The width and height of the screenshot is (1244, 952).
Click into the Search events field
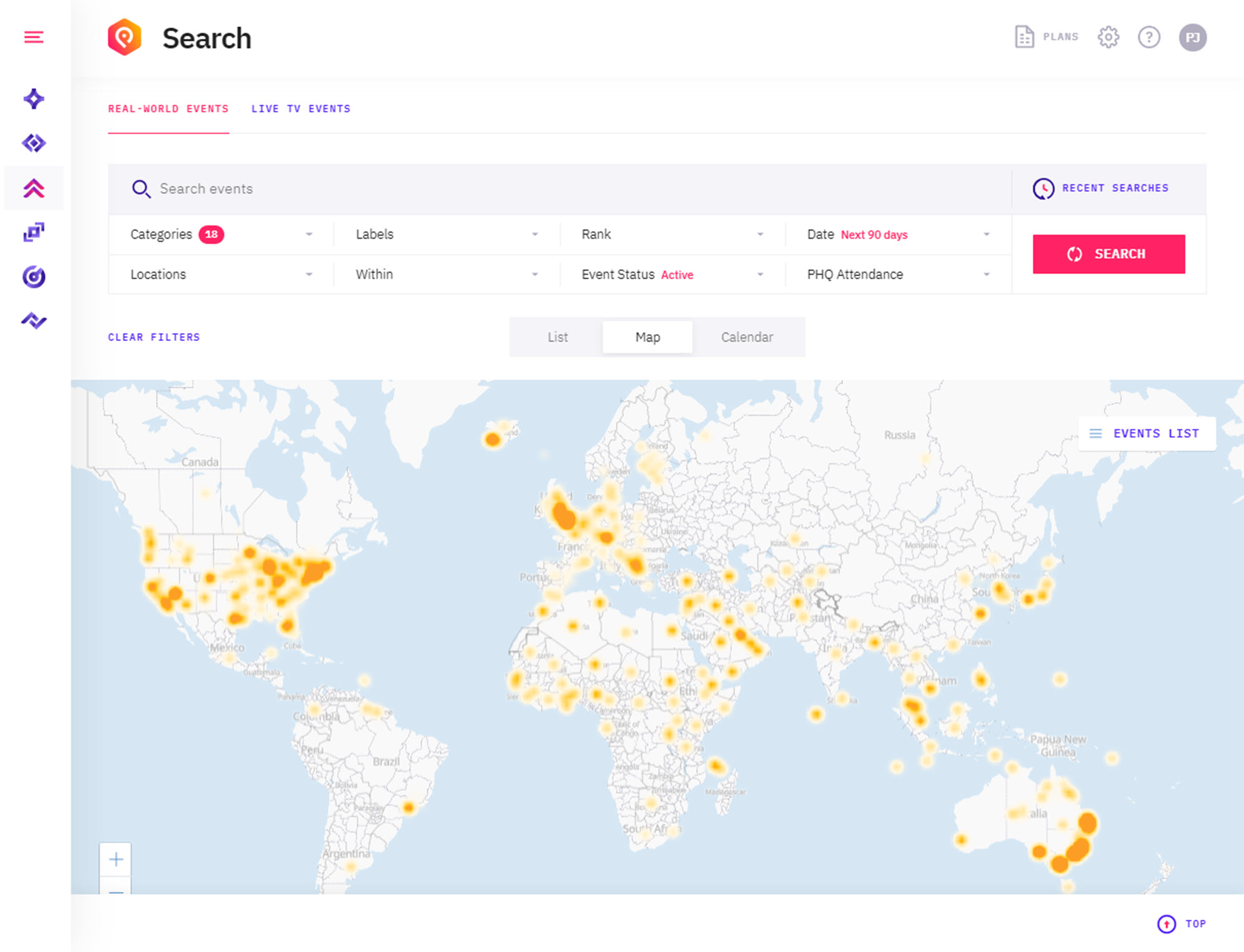point(562,189)
